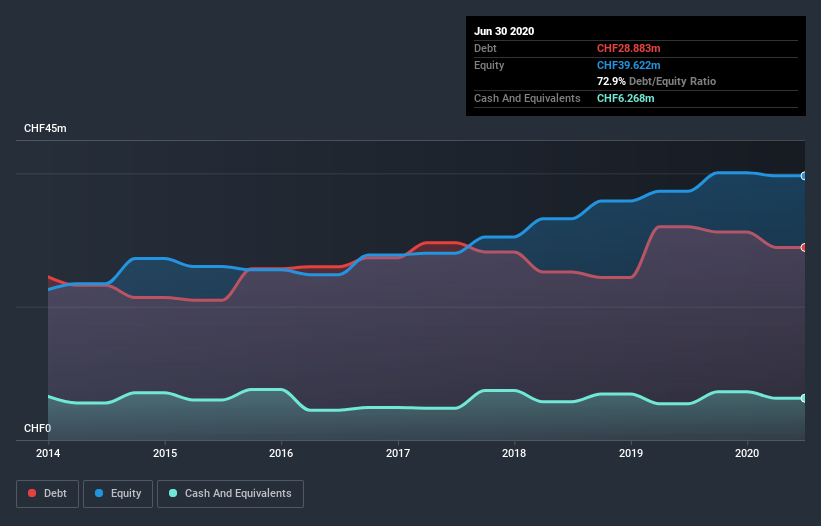Click the CHF39.622m equity value

(x=628, y=65)
